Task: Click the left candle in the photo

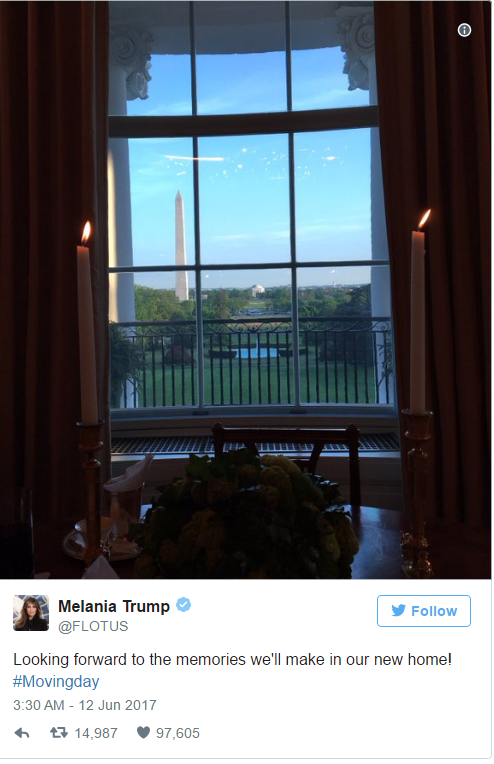Action: point(87,323)
